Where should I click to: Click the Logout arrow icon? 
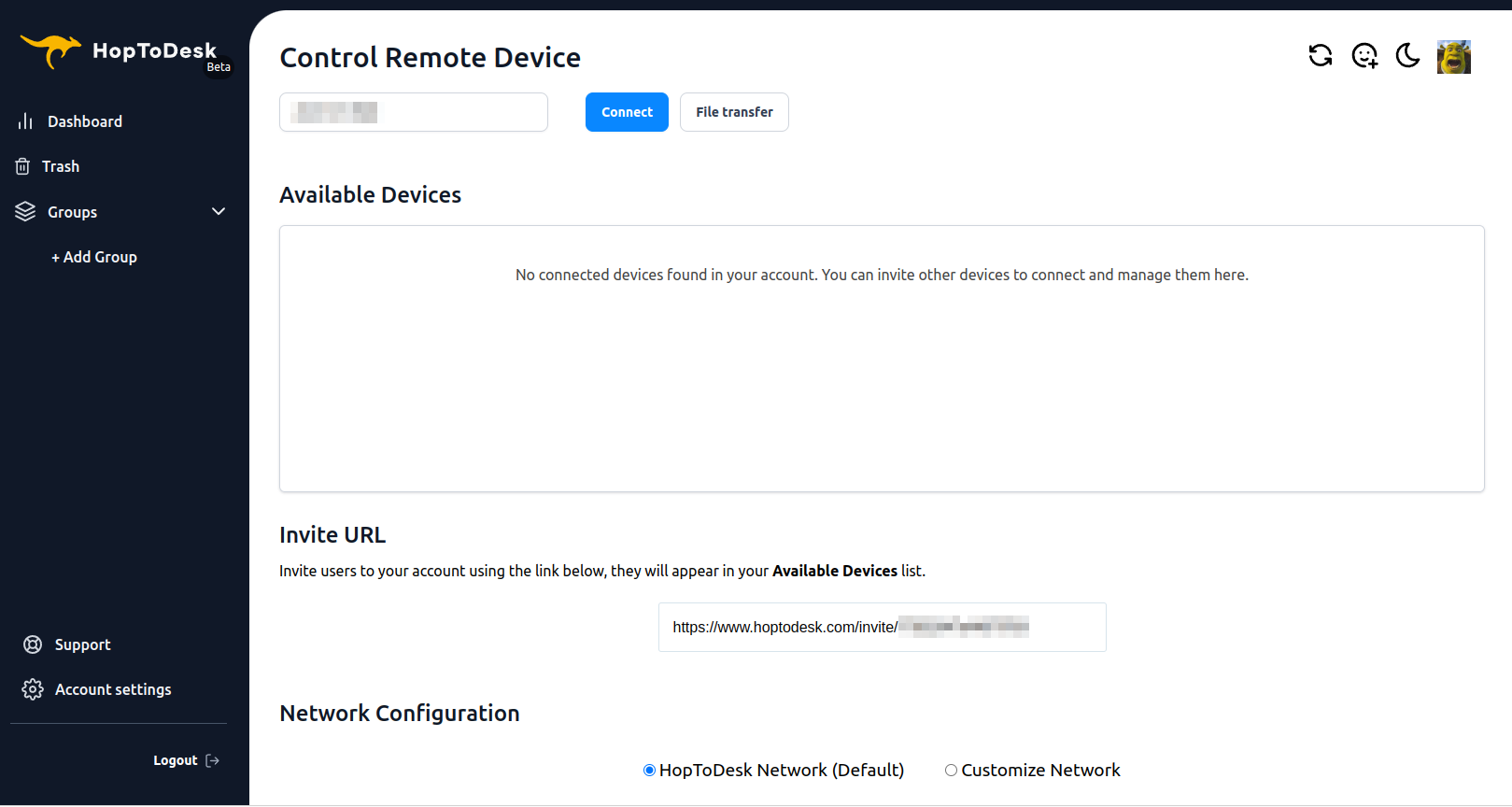tap(213, 760)
